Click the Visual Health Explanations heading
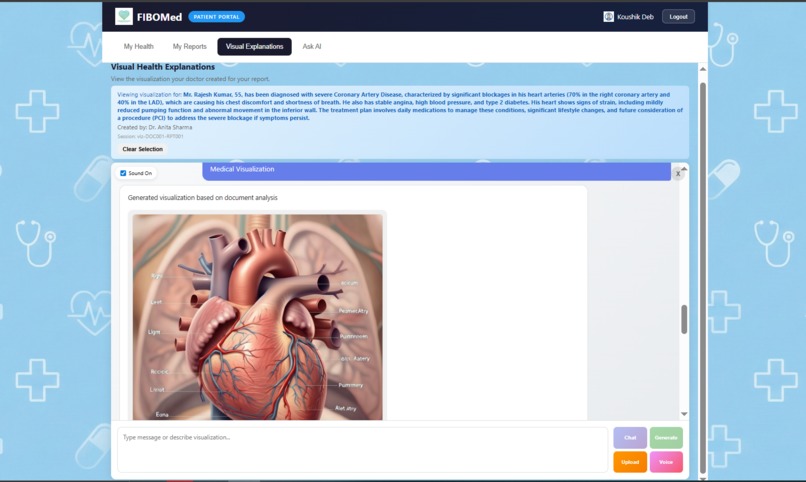Viewport: 806px width, 482px height. [x=163, y=67]
